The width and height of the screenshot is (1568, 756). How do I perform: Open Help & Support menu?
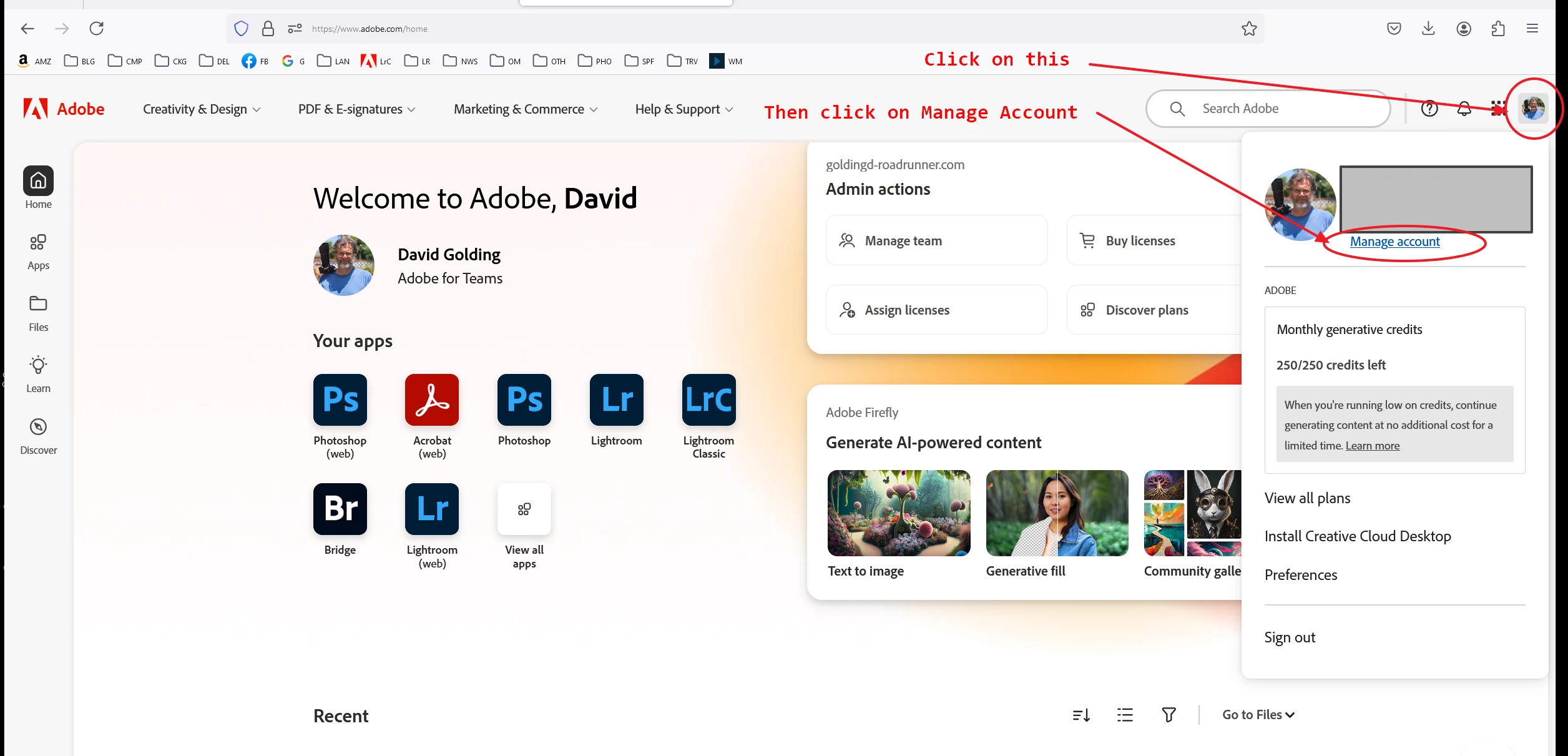pos(684,109)
